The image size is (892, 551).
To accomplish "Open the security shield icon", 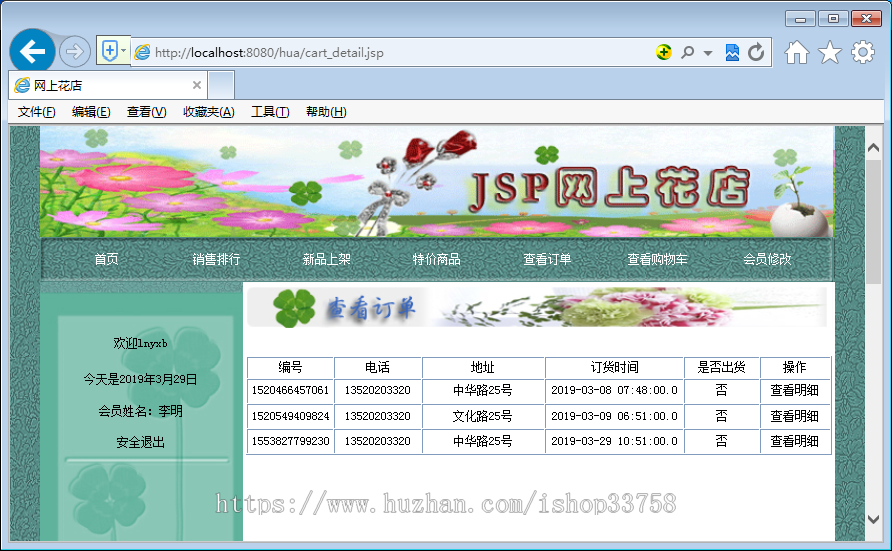I will 109,51.
